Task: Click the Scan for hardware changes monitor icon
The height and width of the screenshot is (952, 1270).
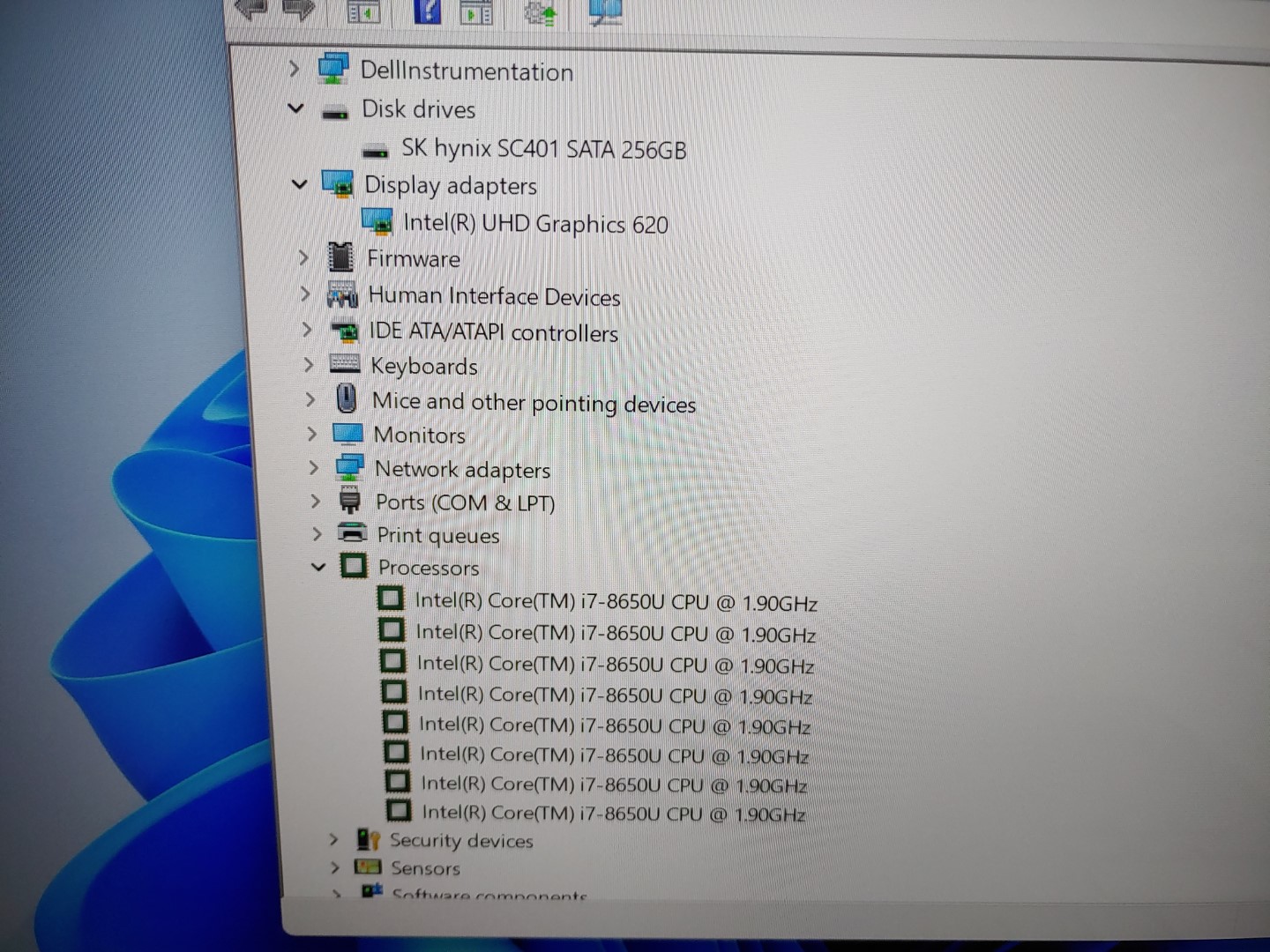Action: coord(605,12)
